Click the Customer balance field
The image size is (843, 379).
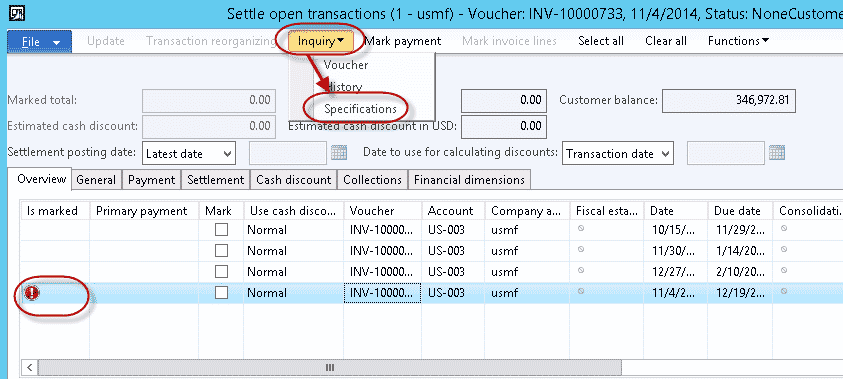[728, 101]
